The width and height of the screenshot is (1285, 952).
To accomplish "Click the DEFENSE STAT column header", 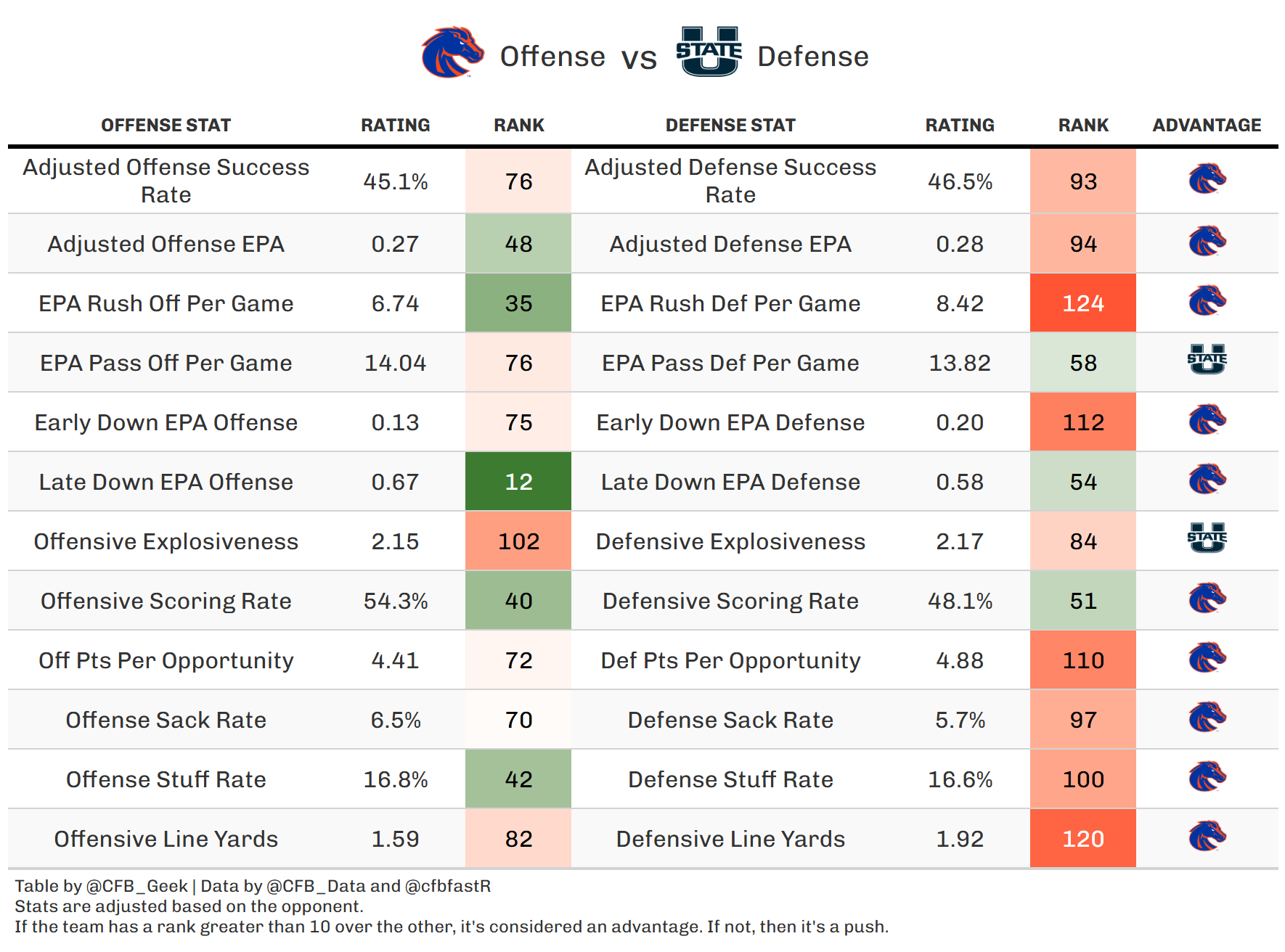I will [x=730, y=126].
